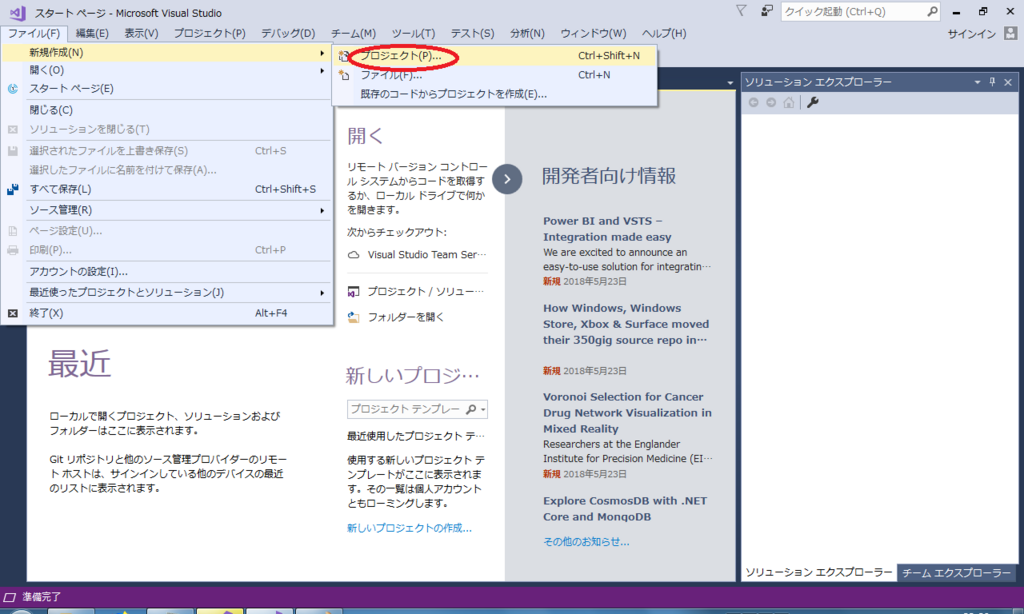Open the Solution Explorer window options dropdown arrow
The width and height of the screenshot is (1024, 614).
click(975, 81)
